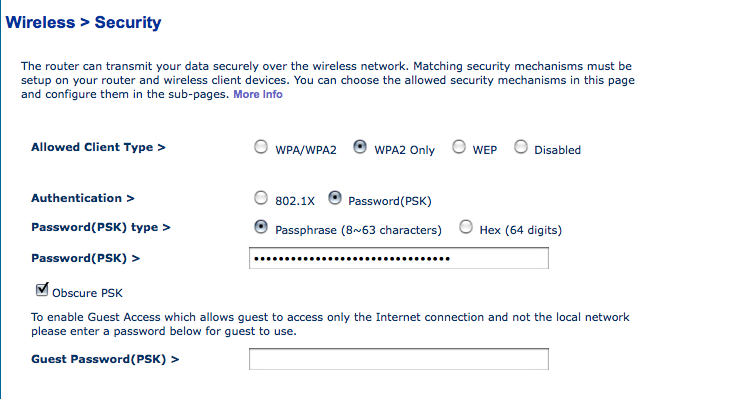Click the Password(PSK) type > label
729x399 pixels.
101,227
